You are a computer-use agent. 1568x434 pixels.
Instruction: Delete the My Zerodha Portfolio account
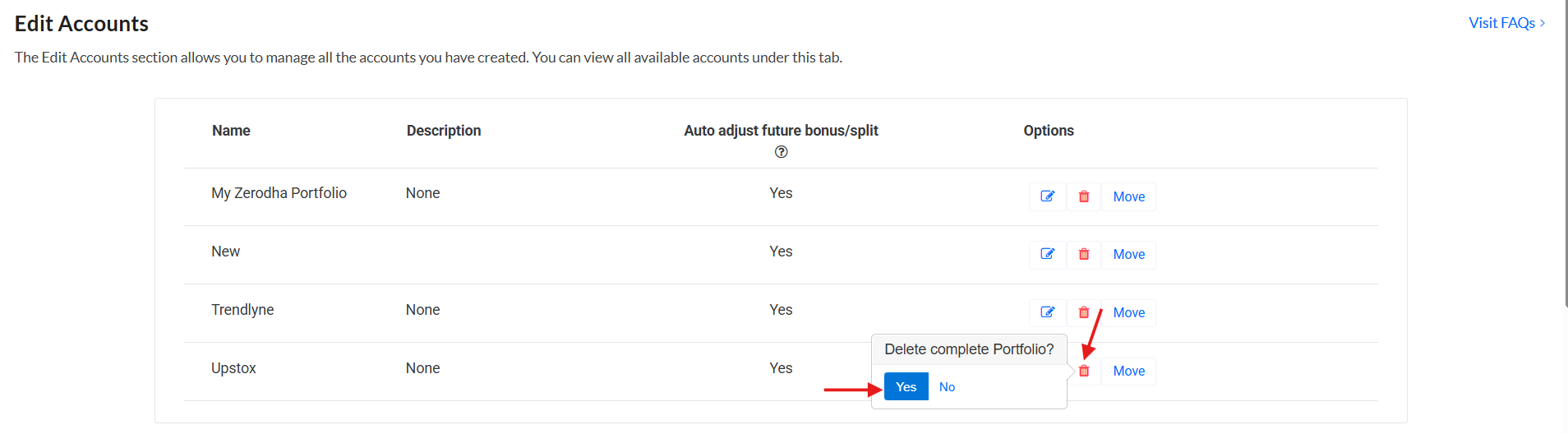[1084, 196]
